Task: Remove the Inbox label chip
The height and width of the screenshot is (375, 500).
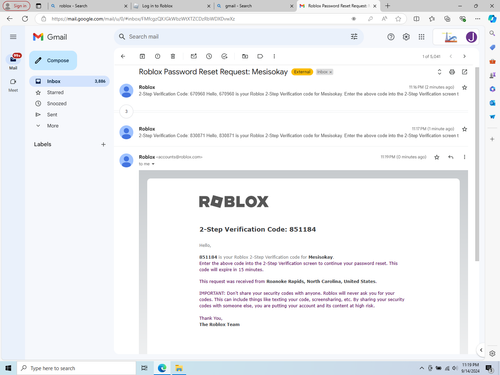Action: (331, 72)
